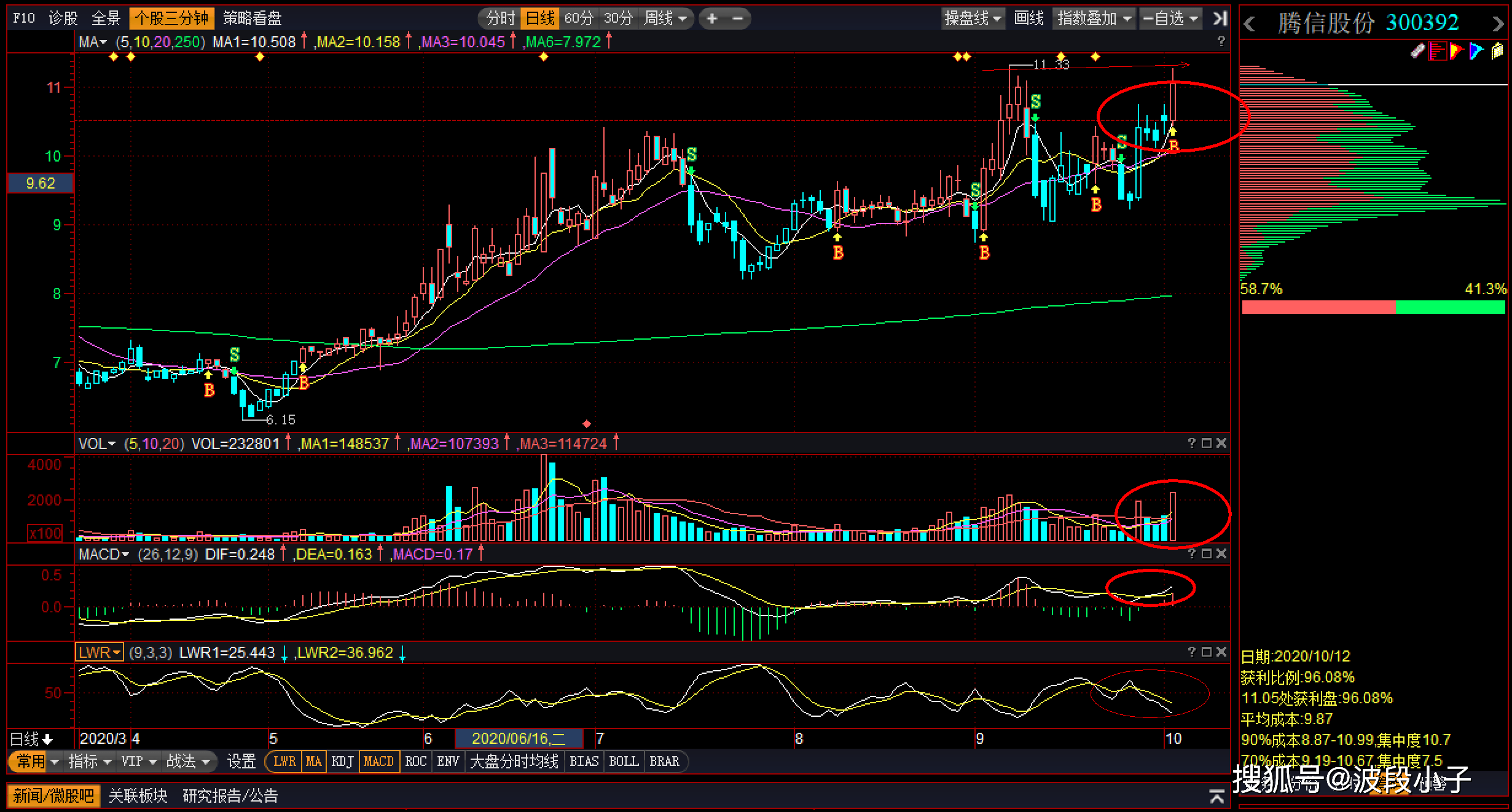Zoom out chart with minus button

click(x=738, y=18)
